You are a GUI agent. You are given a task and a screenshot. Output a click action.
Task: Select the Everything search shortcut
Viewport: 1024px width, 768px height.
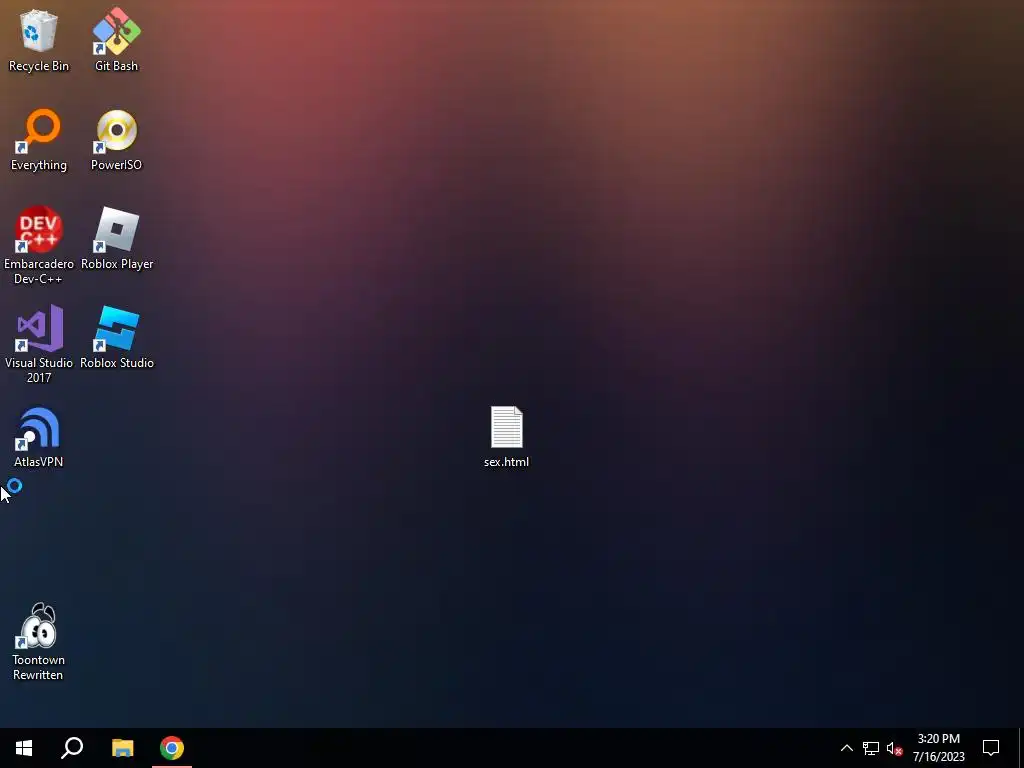pyautogui.click(x=39, y=139)
